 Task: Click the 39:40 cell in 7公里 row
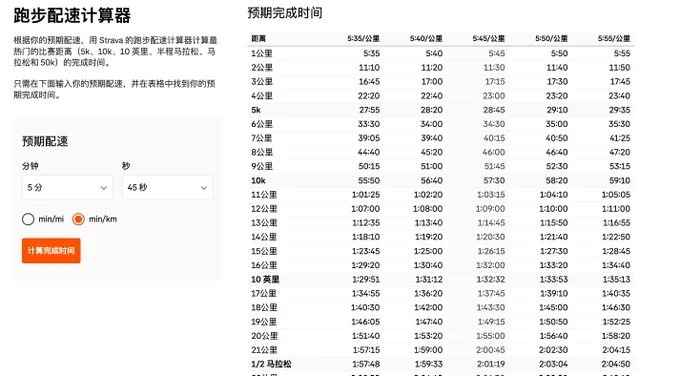(432, 138)
